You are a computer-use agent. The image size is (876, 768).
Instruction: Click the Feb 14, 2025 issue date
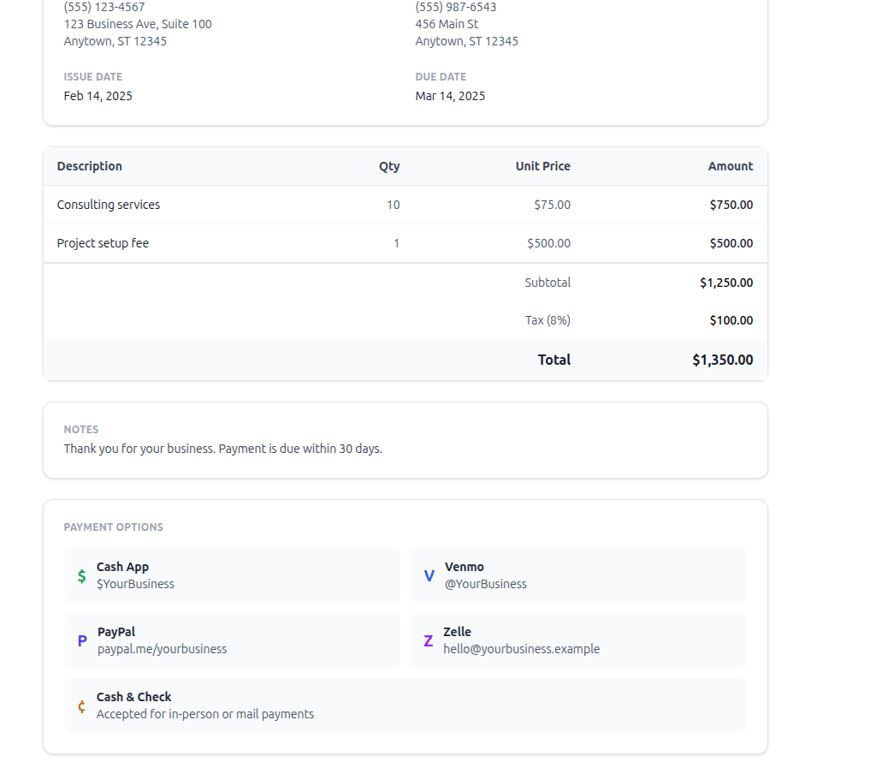coord(98,96)
